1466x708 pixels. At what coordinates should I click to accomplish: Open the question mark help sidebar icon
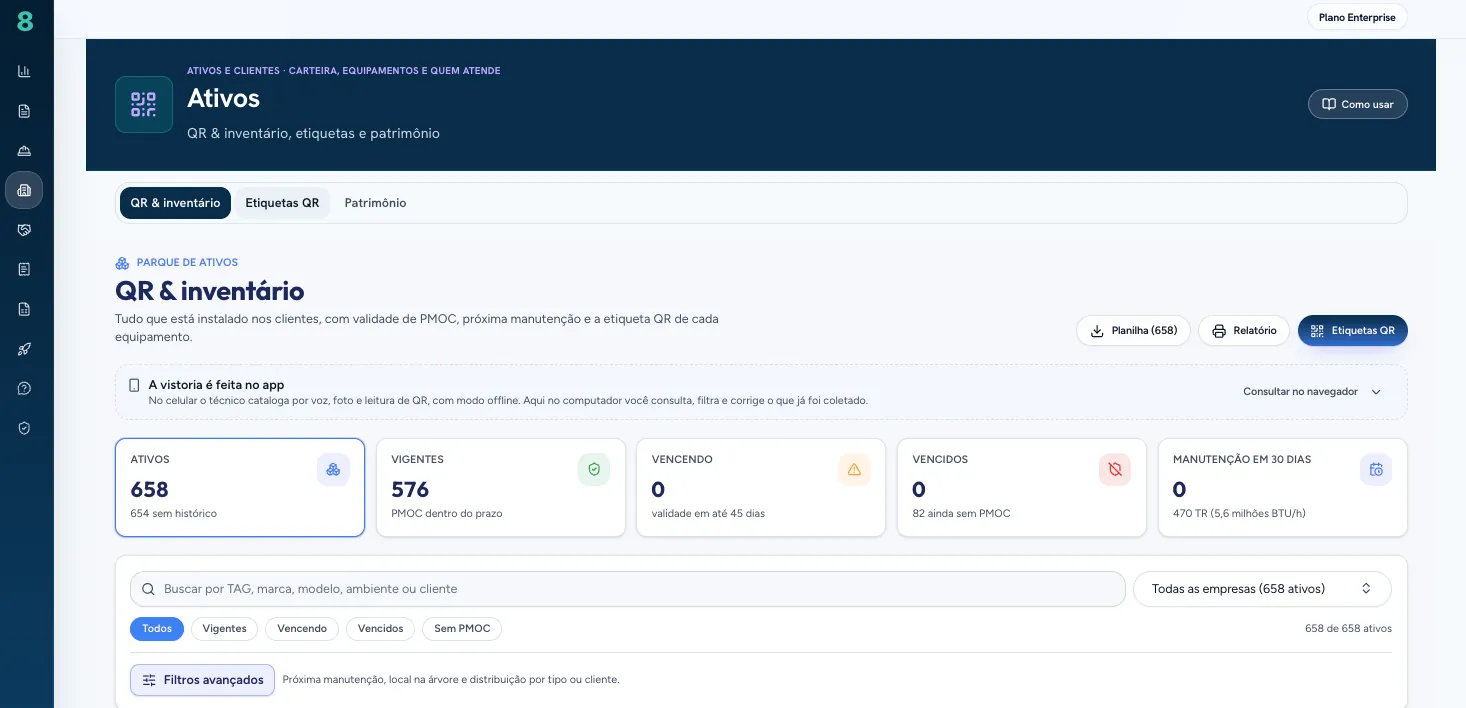point(24,388)
